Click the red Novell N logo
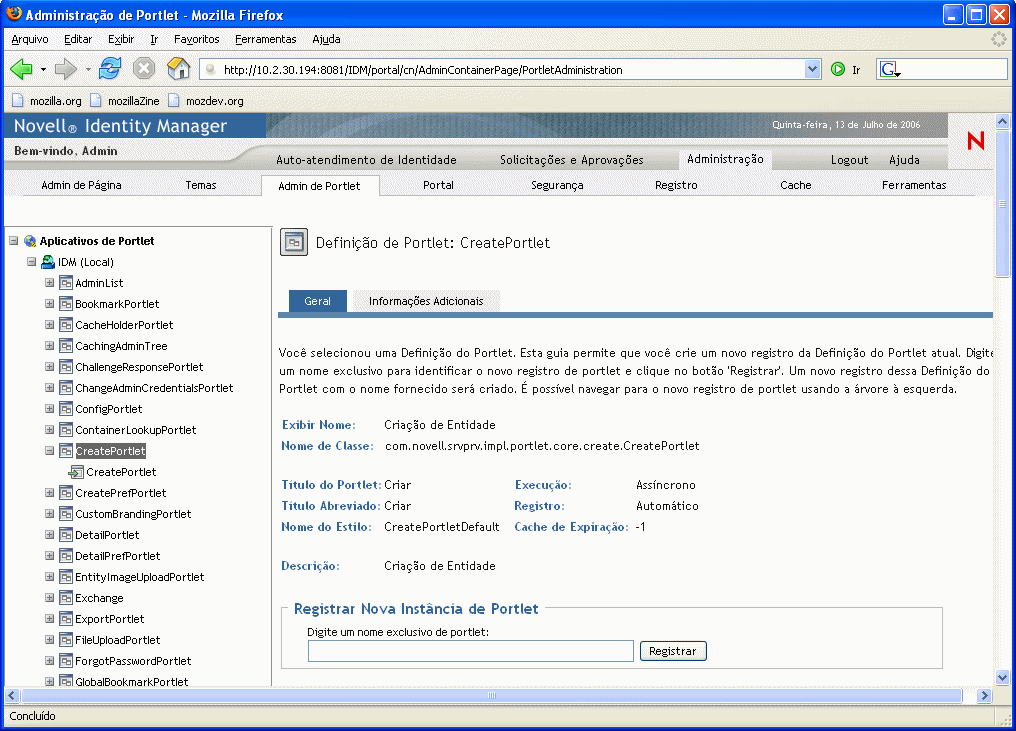This screenshot has height=731, width=1016. (976, 141)
